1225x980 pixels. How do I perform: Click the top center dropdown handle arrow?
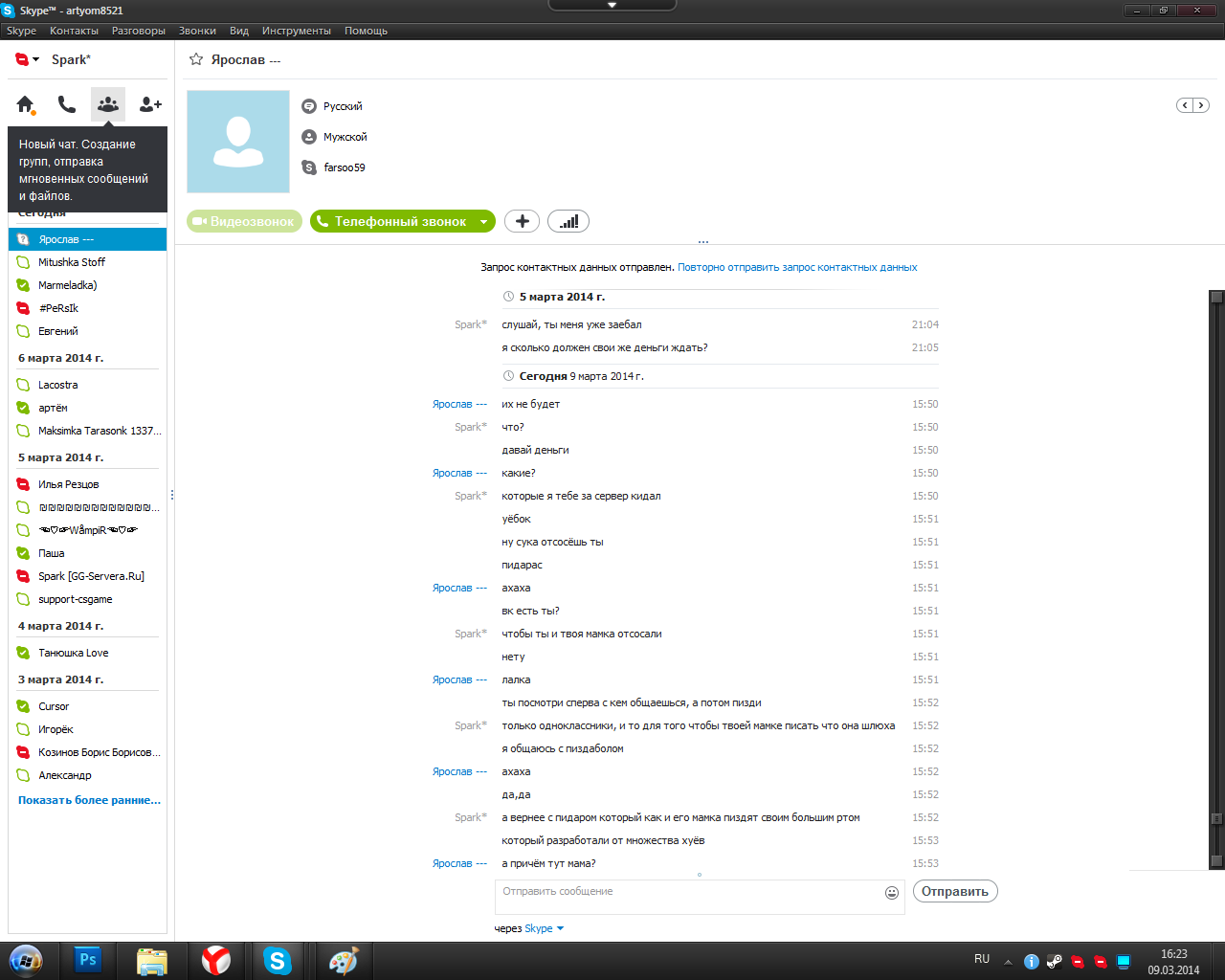coord(612,5)
